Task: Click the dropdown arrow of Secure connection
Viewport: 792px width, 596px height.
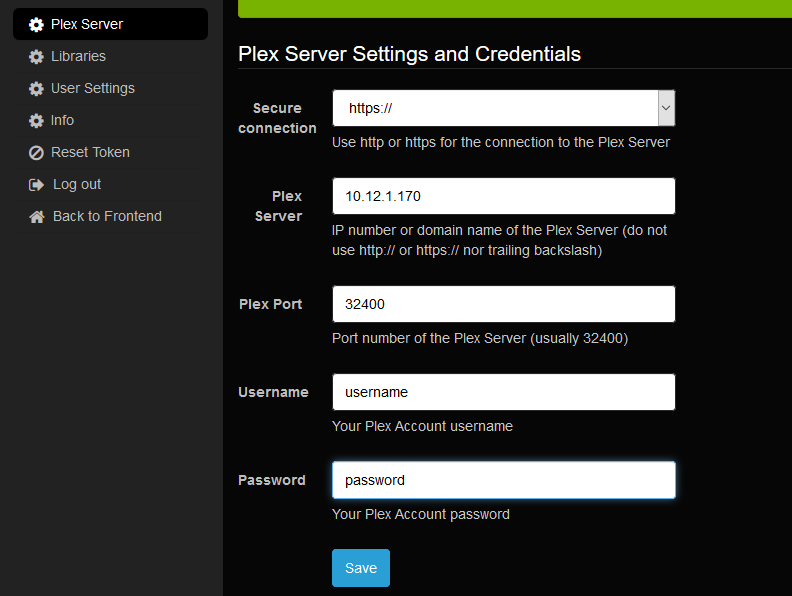Action: tap(666, 108)
